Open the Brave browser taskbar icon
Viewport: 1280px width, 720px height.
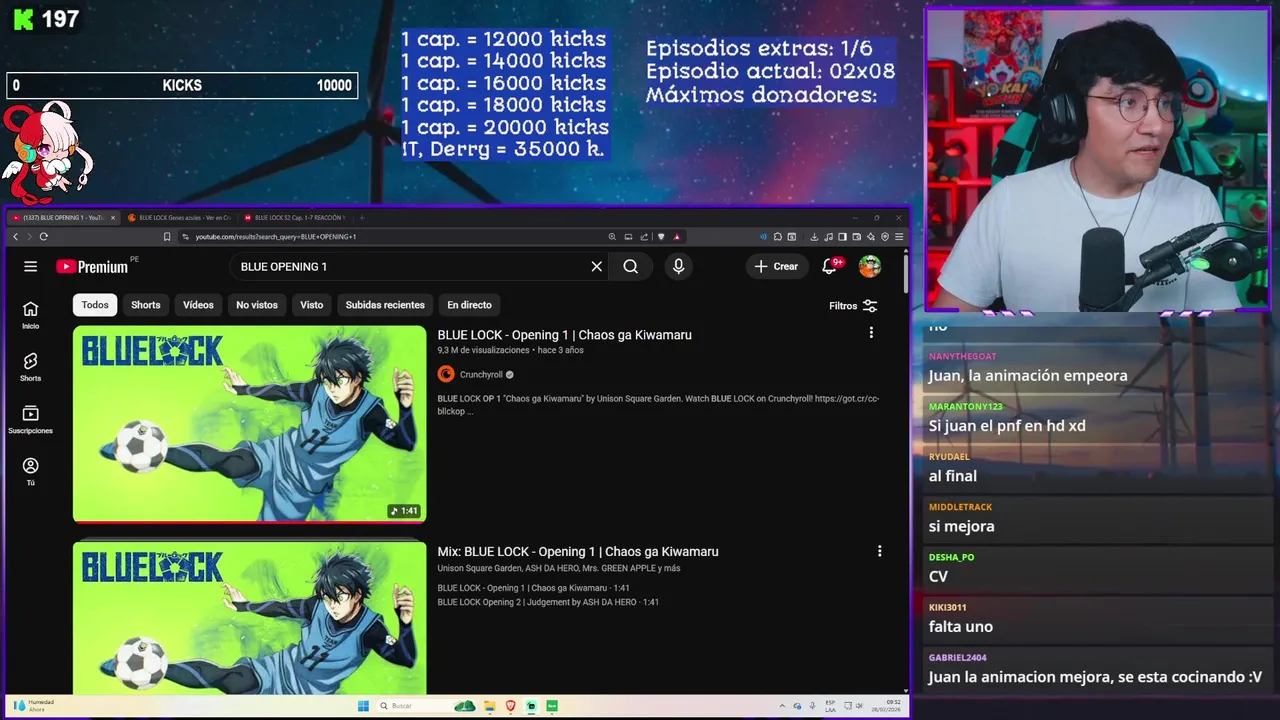pyautogui.click(x=511, y=706)
